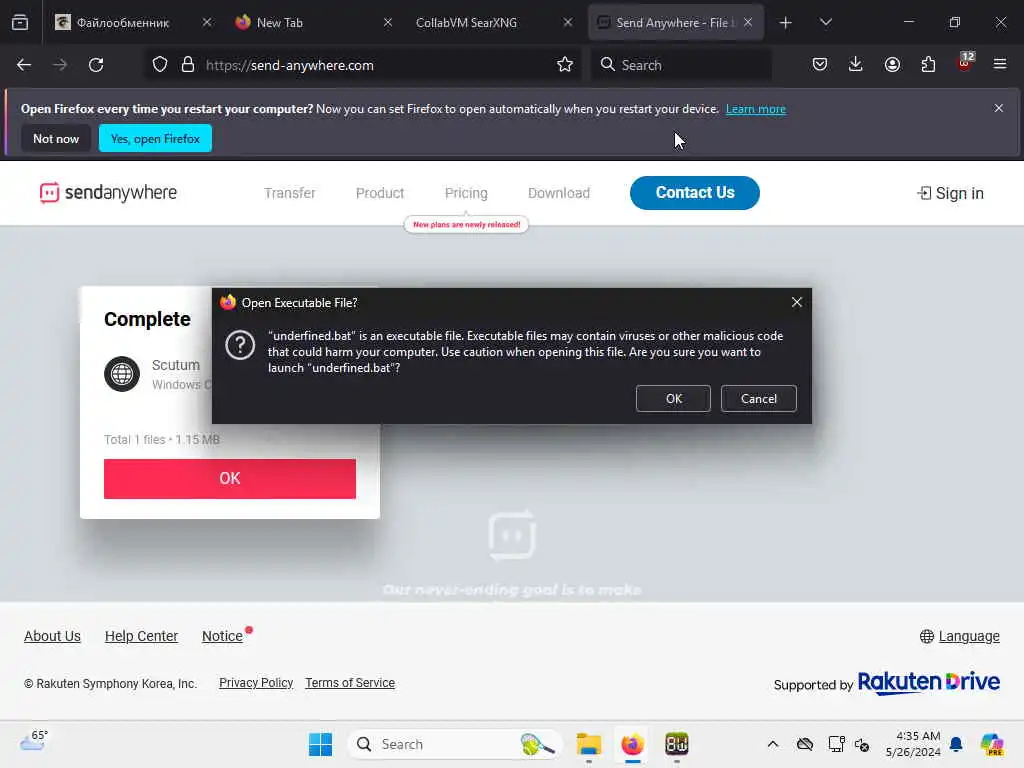
Task: Confirm OK in the executable file dialog
Action: tap(673, 398)
